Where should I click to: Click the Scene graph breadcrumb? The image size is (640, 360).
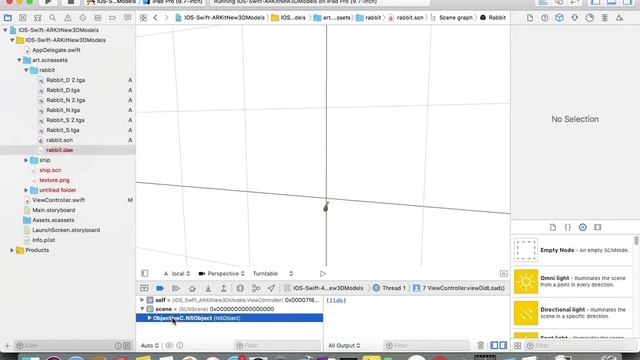coord(451,18)
